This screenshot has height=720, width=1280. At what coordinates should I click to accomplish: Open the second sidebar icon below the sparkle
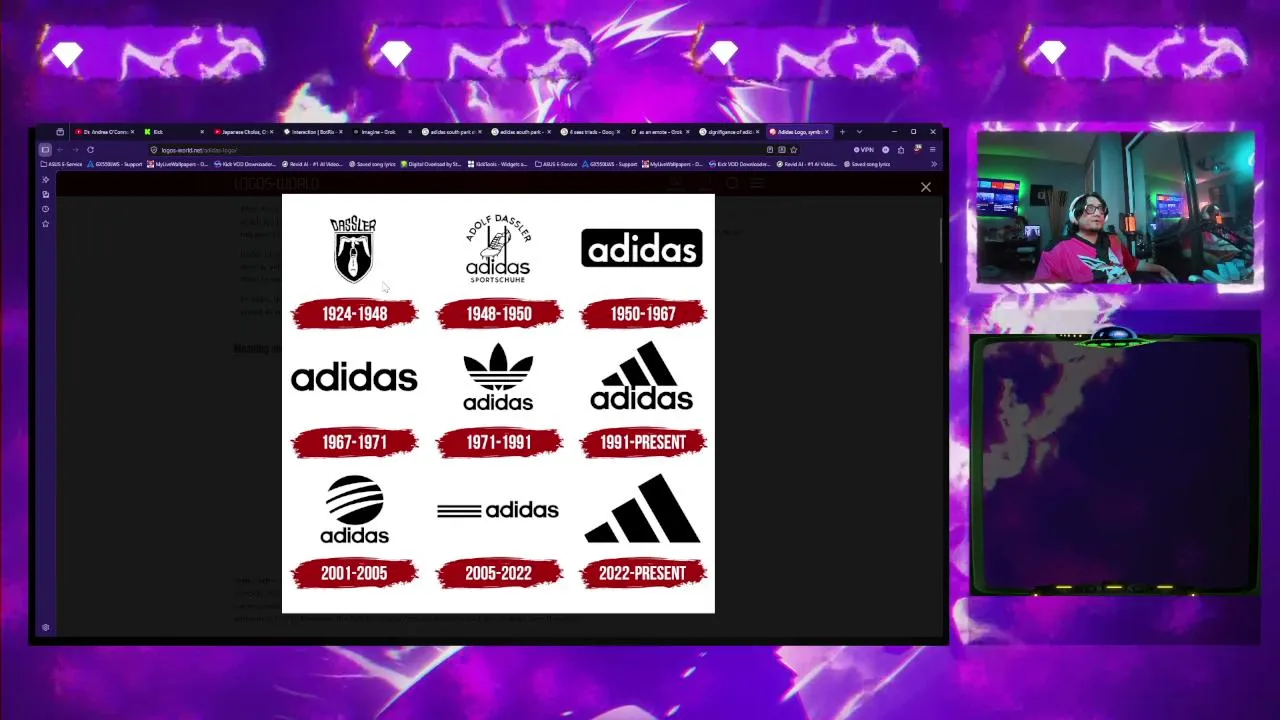point(45,194)
